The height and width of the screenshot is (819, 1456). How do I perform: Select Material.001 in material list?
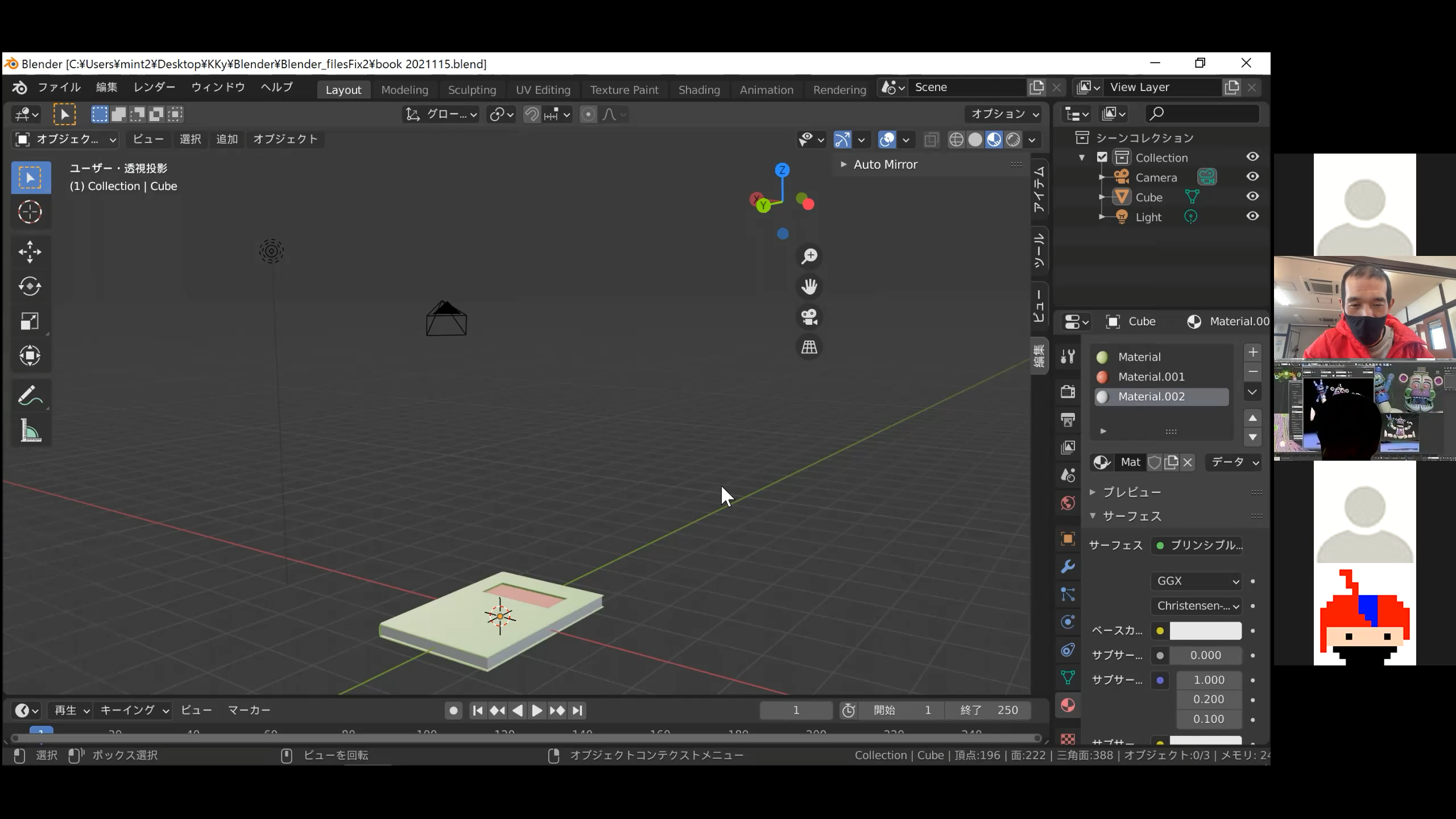1161,377
